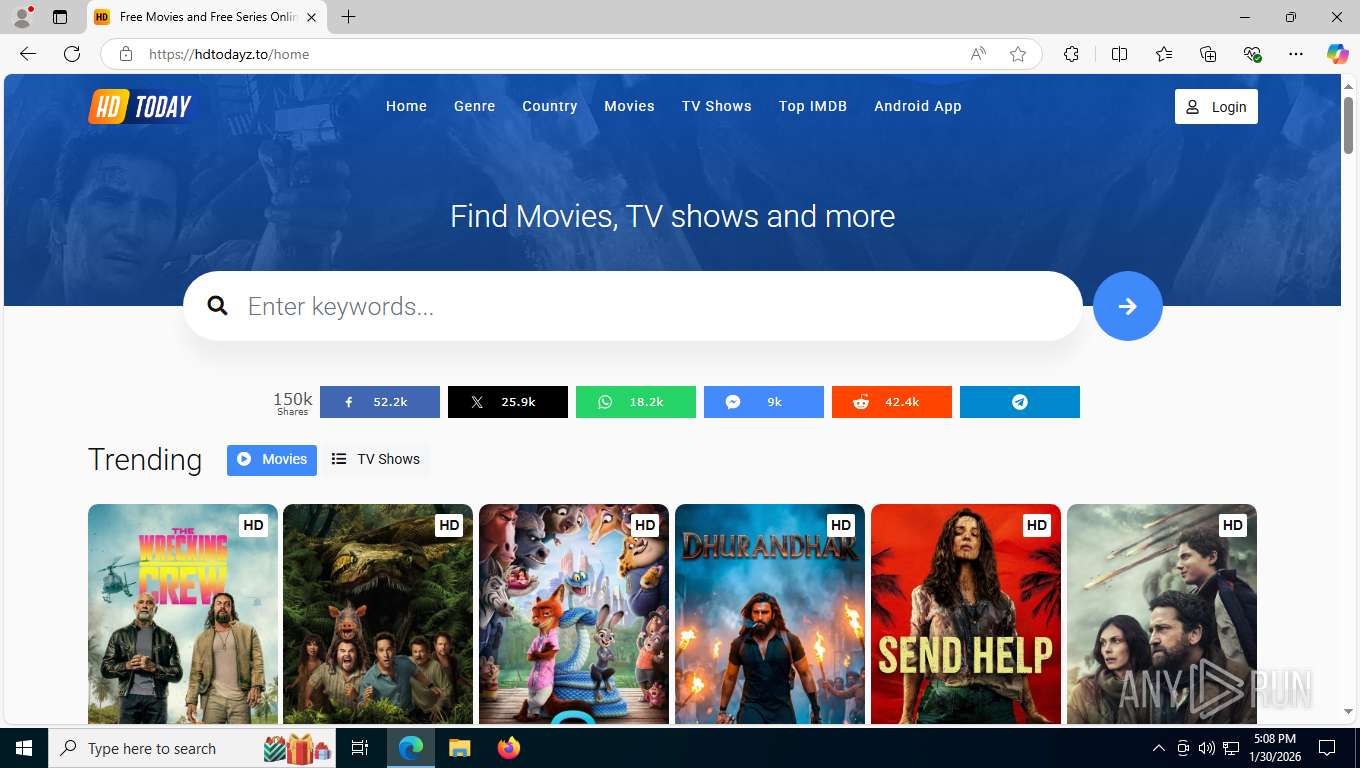The width and height of the screenshot is (1360, 768).
Task: Open tab actions menu icon
Action: [60, 17]
